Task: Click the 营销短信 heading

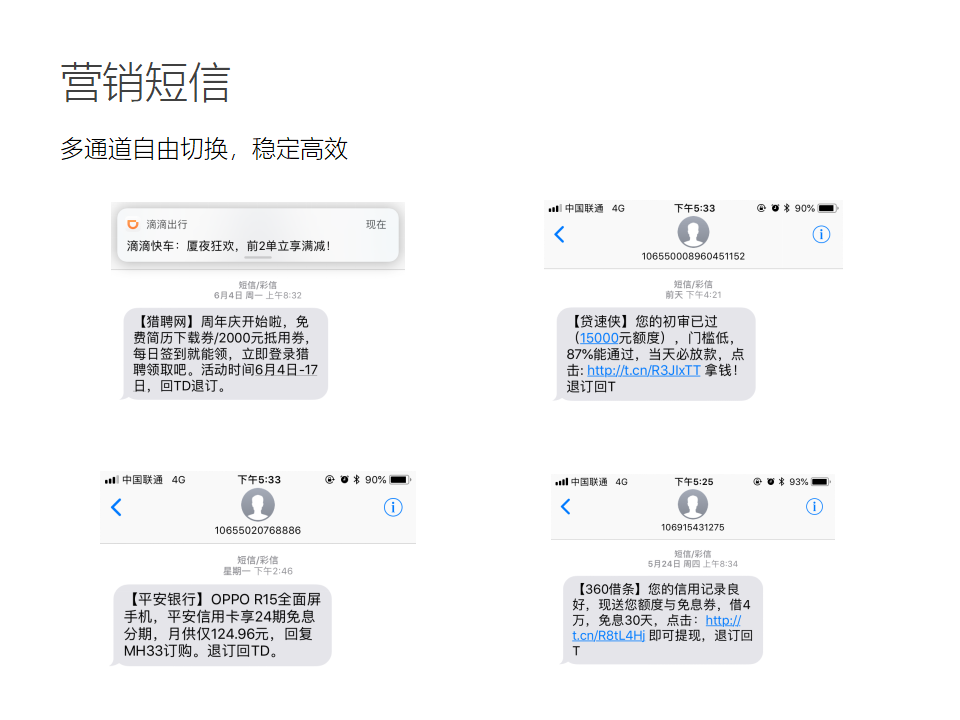Action: pos(146,82)
